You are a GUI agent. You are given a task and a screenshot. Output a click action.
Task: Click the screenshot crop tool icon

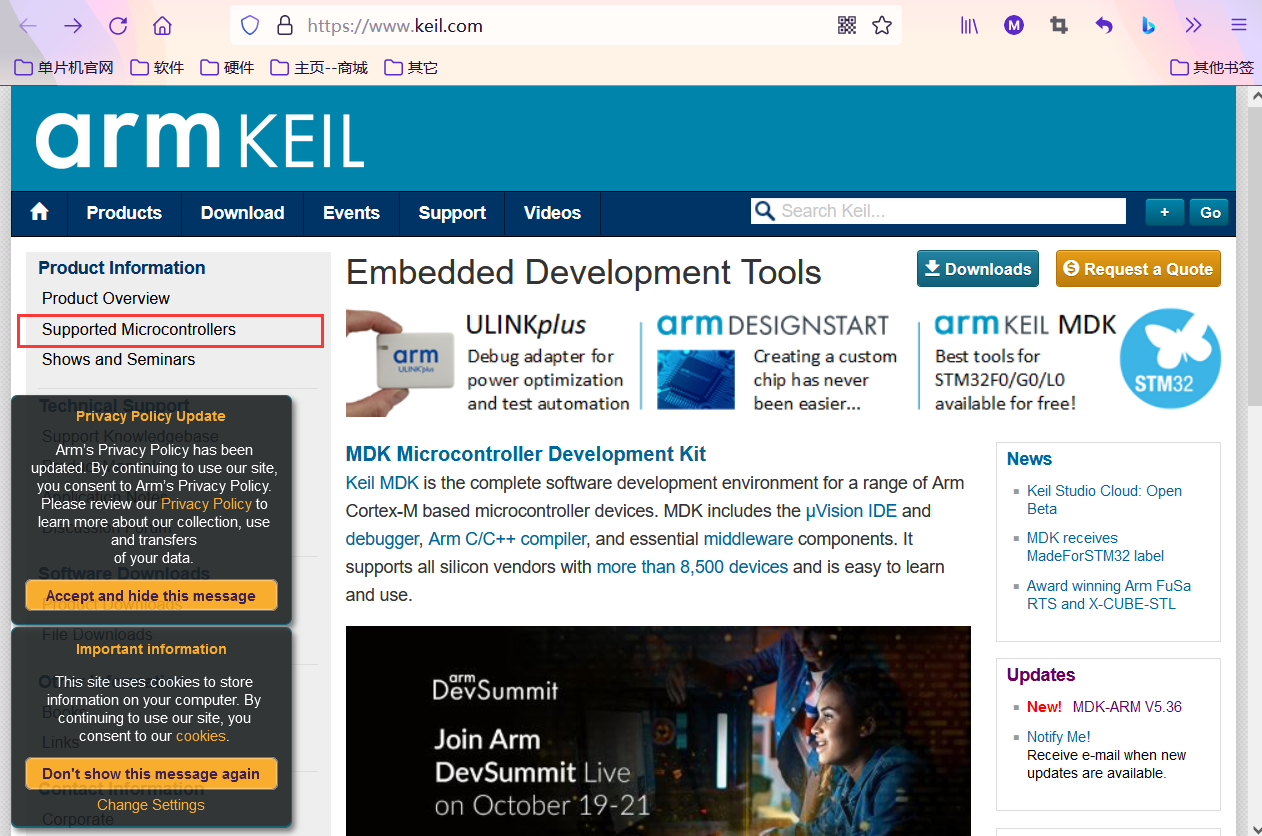click(1059, 25)
